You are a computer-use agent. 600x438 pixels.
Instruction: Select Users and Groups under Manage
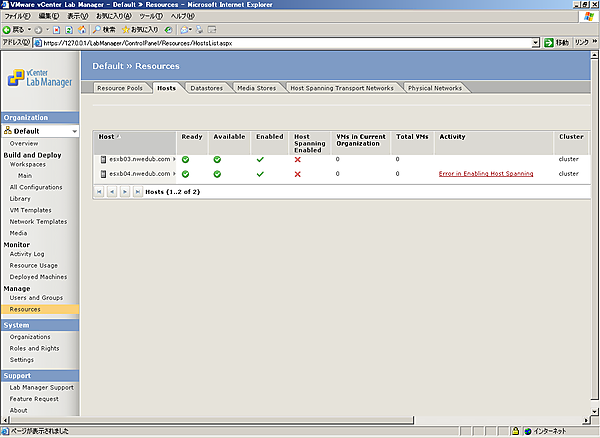[x=36, y=298]
